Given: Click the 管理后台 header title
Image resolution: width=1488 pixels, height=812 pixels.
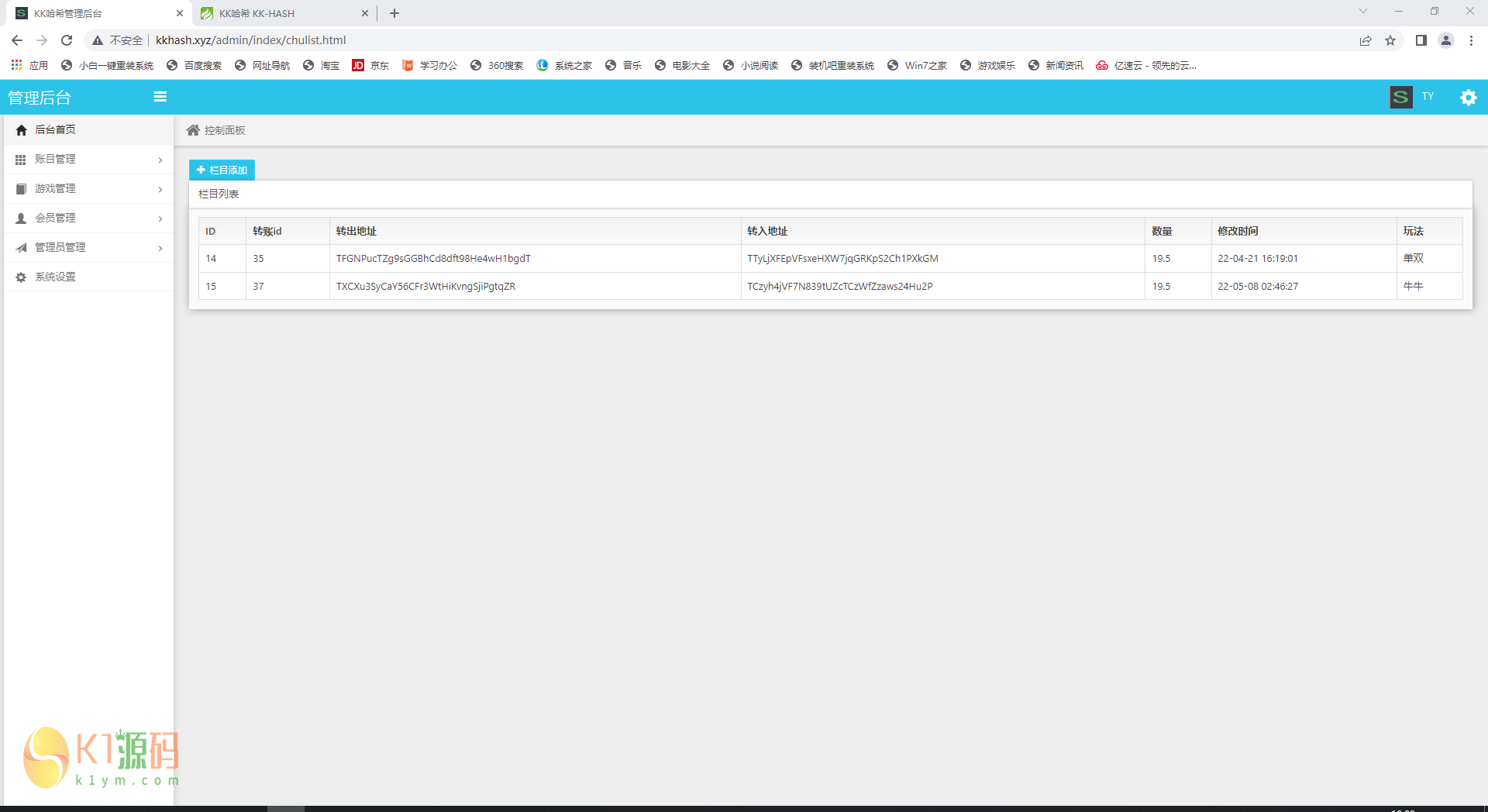Looking at the screenshot, I should (40, 98).
